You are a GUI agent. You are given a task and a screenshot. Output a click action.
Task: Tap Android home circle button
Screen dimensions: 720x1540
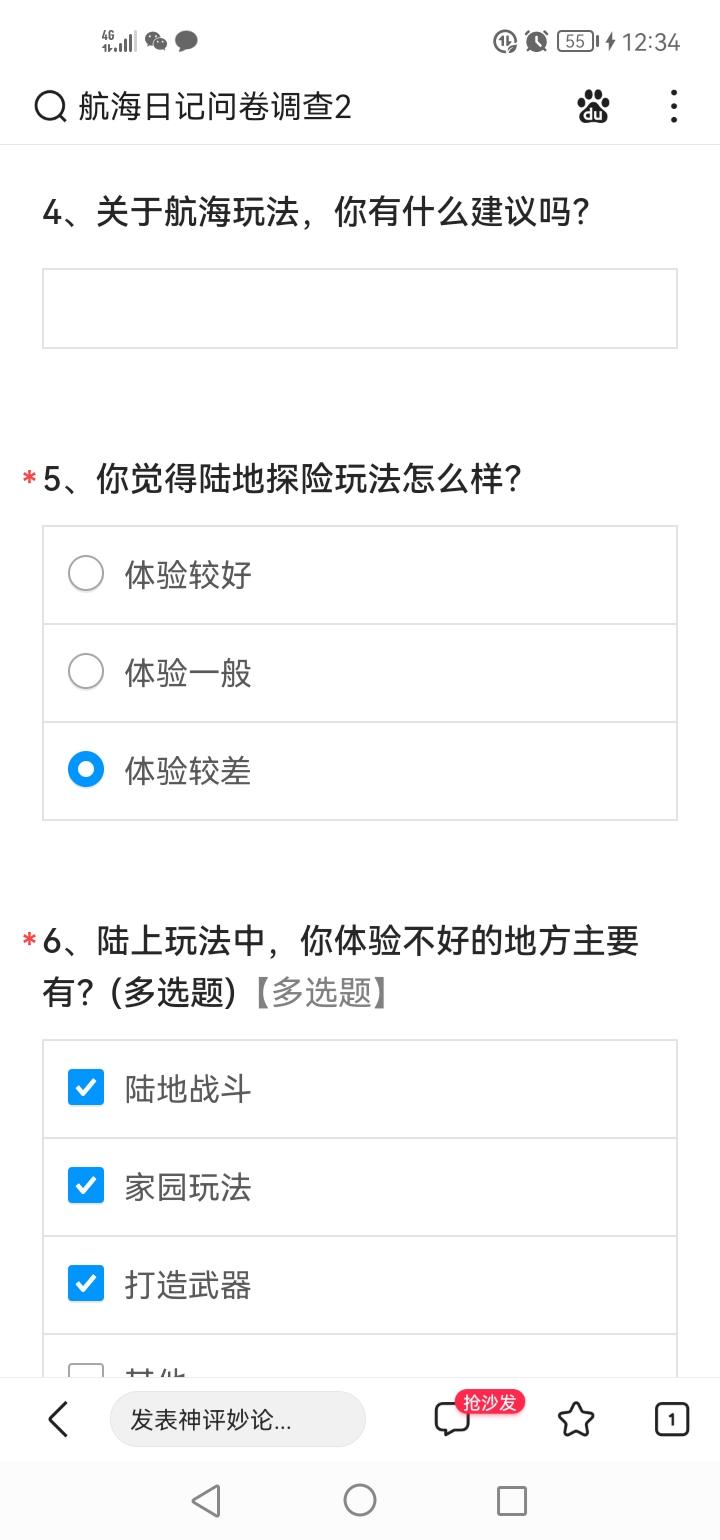(x=360, y=1500)
